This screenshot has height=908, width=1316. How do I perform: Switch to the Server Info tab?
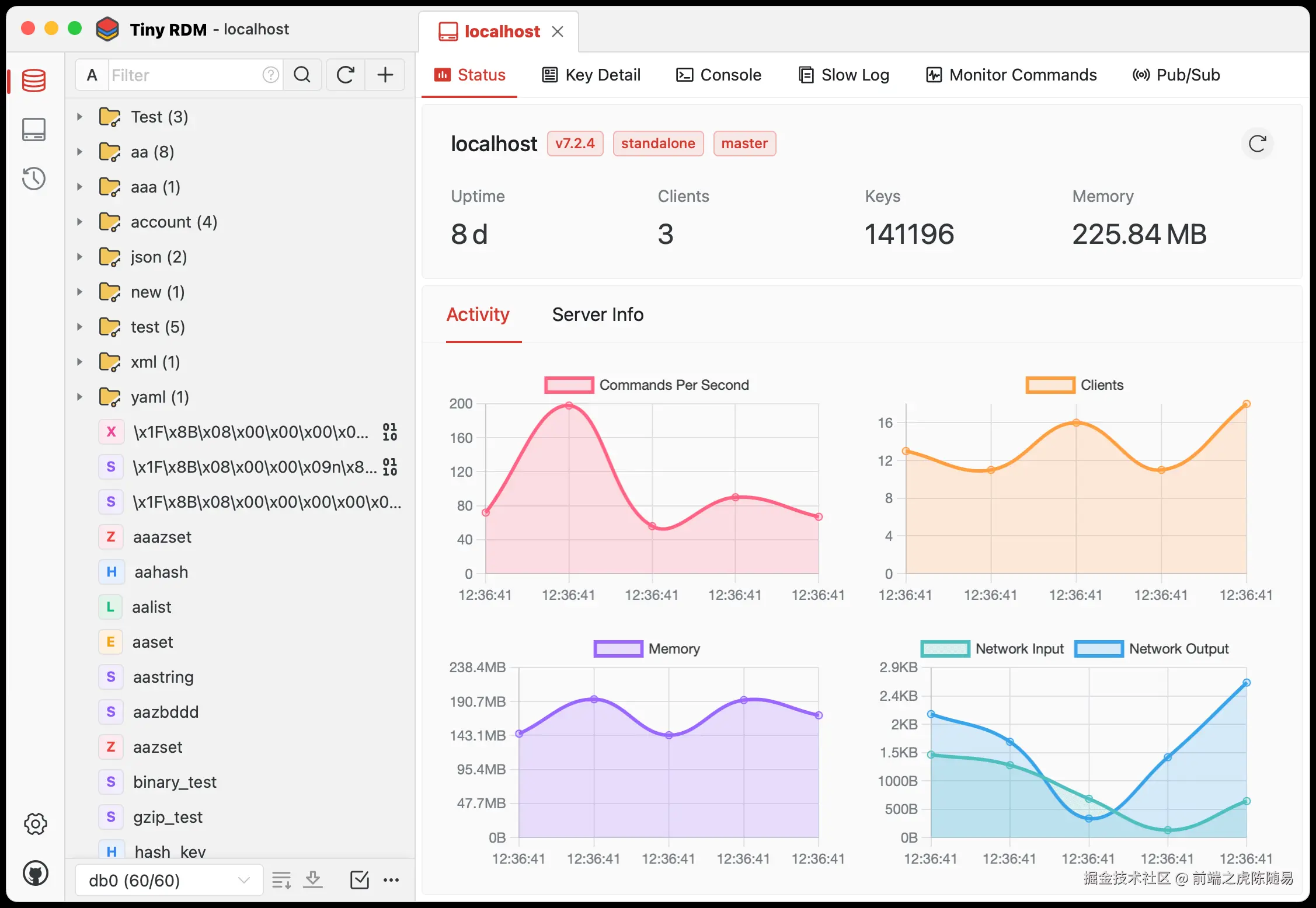pos(598,315)
